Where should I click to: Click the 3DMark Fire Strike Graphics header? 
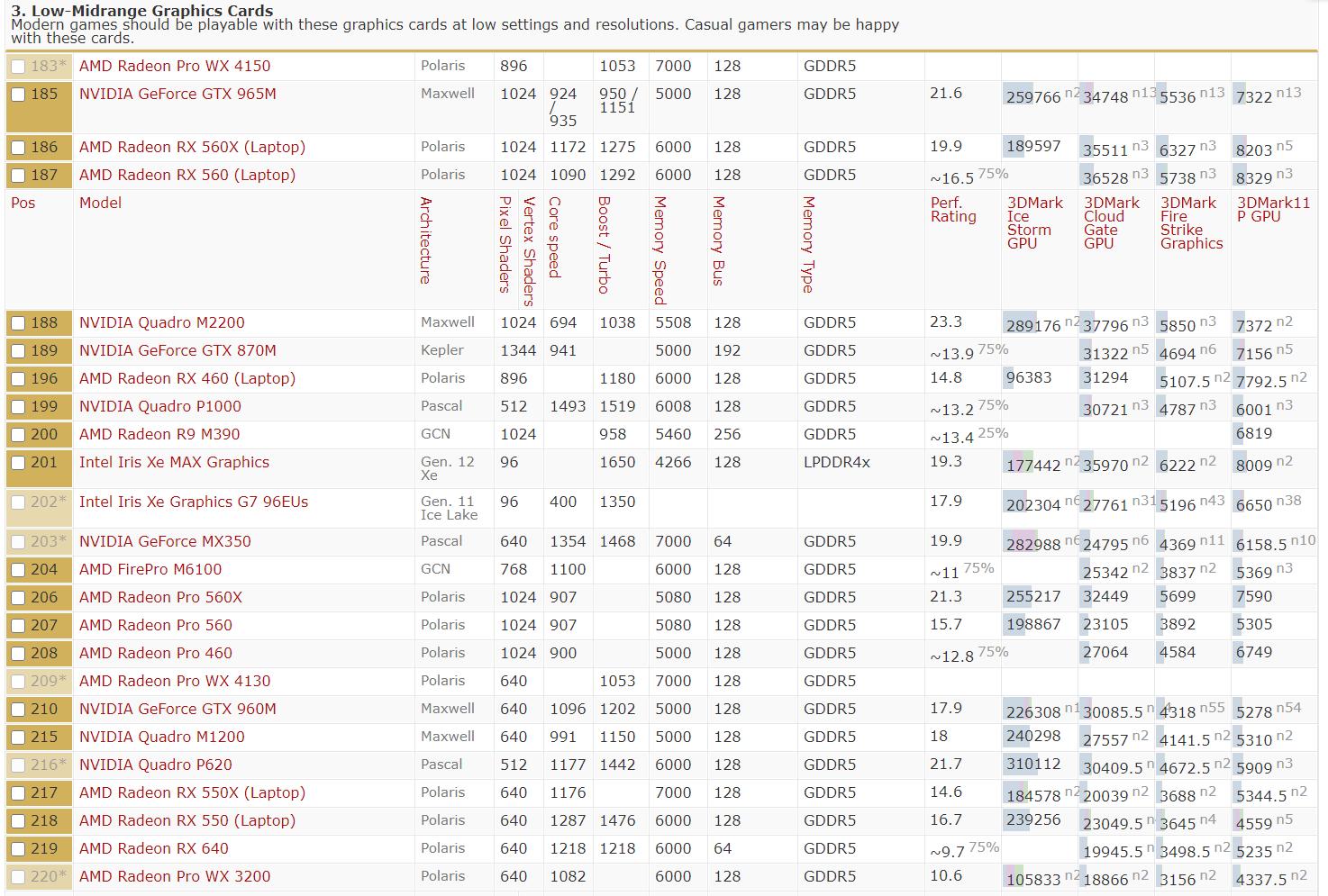(x=1191, y=222)
